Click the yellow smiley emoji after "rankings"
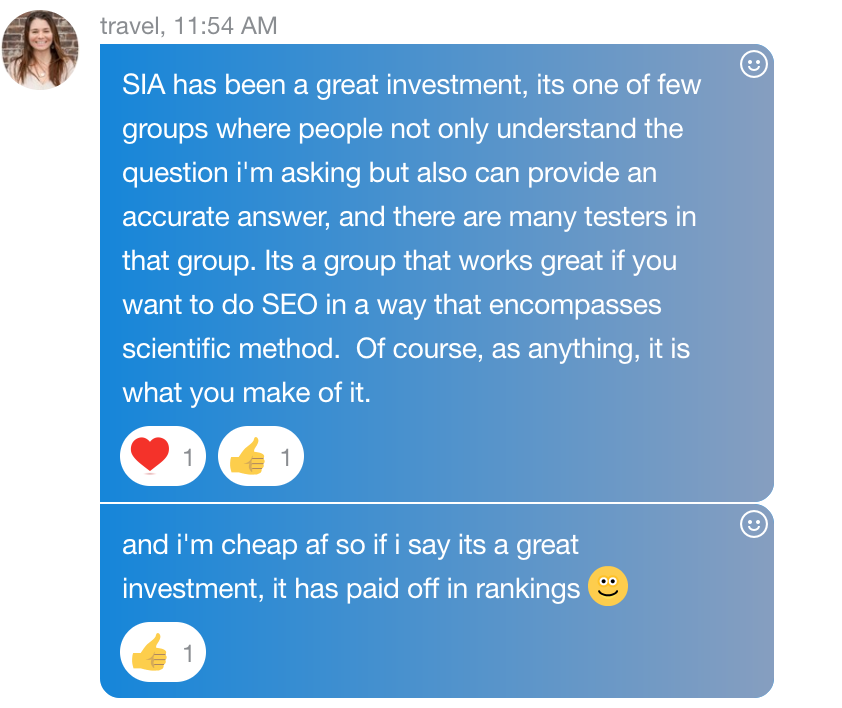Viewport: 842px width, 708px height. point(607,587)
